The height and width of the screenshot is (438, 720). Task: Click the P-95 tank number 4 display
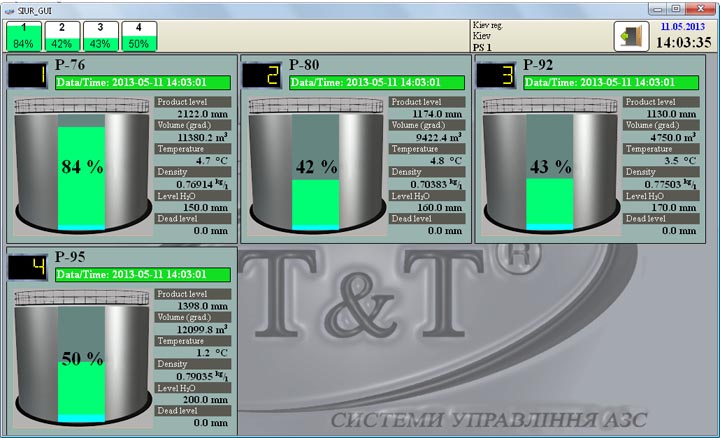[x=28, y=267]
